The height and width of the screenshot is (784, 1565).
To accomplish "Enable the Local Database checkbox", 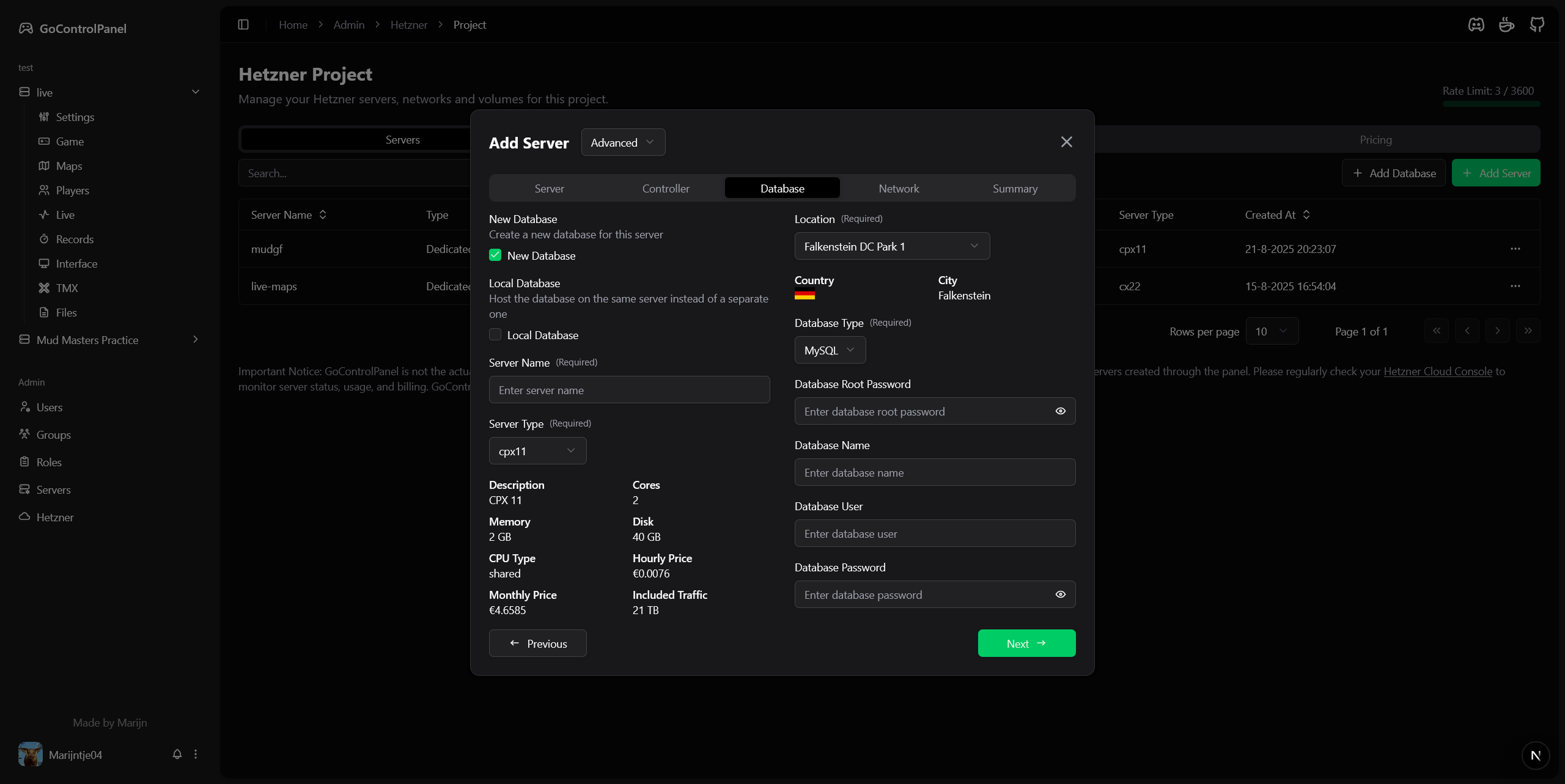I will pyautogui.click(x=495, y=335).
